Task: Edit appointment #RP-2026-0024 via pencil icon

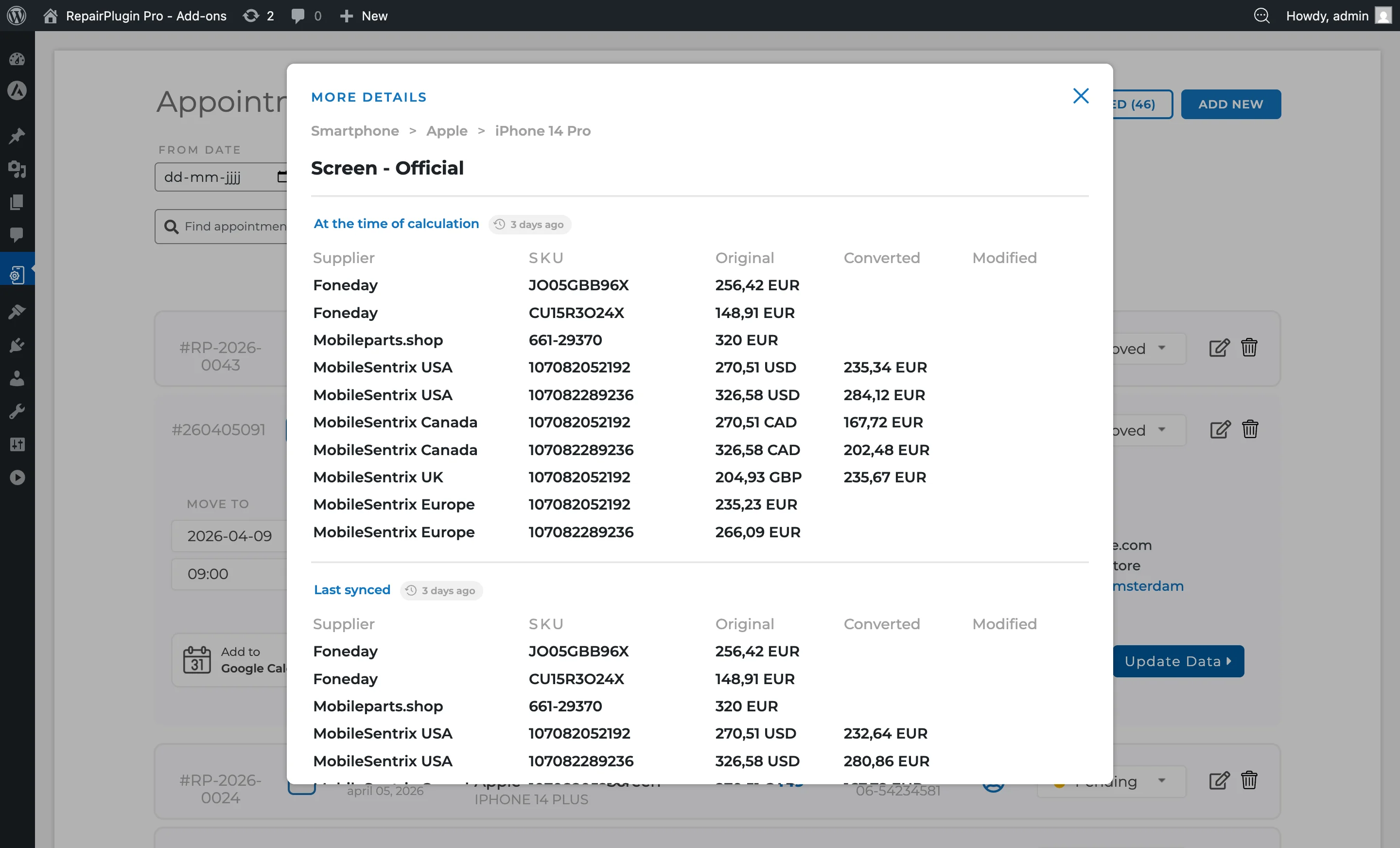Action: [x=1219, y=780]
